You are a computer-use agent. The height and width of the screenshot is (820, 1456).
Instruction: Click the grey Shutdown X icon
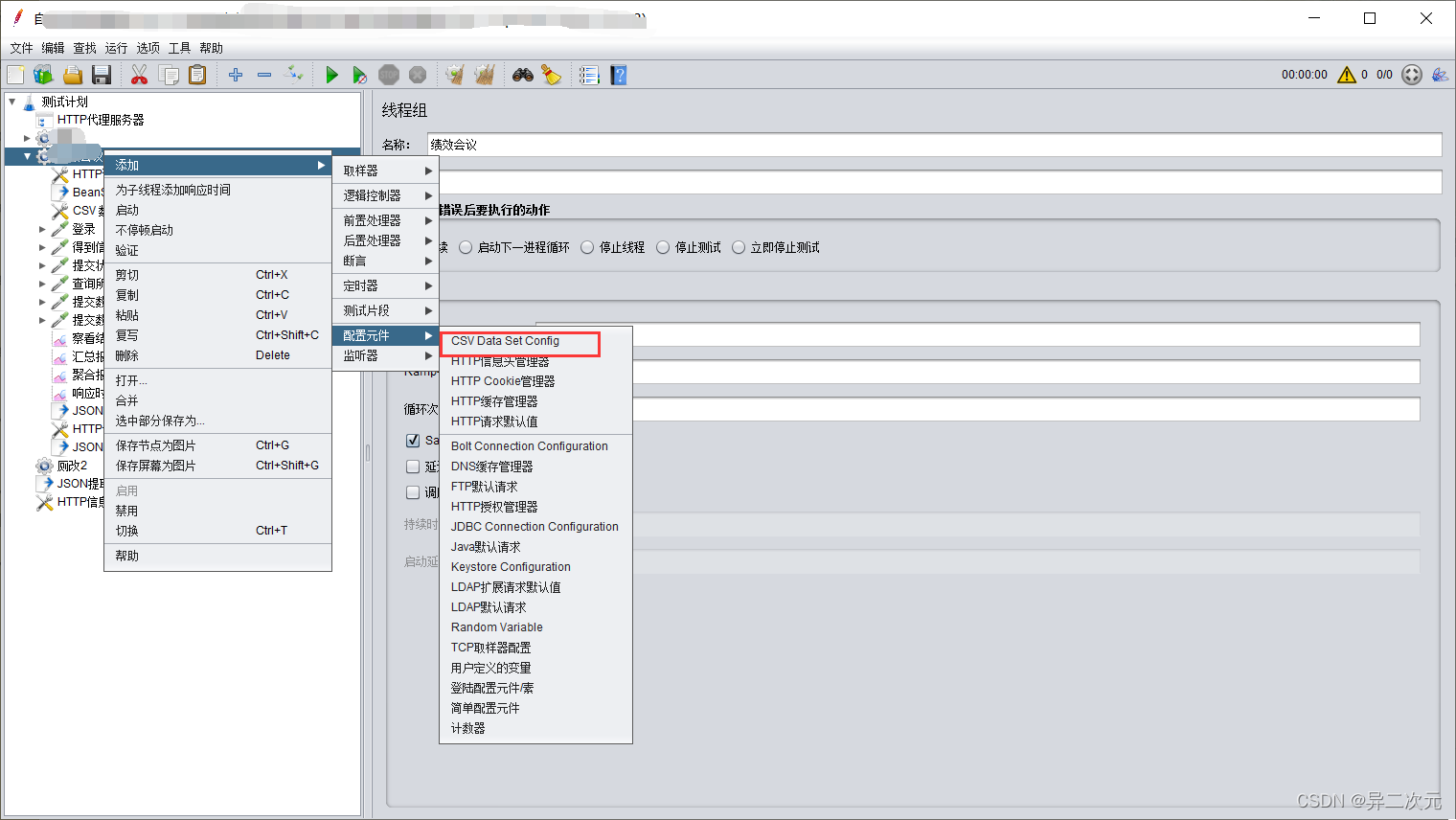418,75
